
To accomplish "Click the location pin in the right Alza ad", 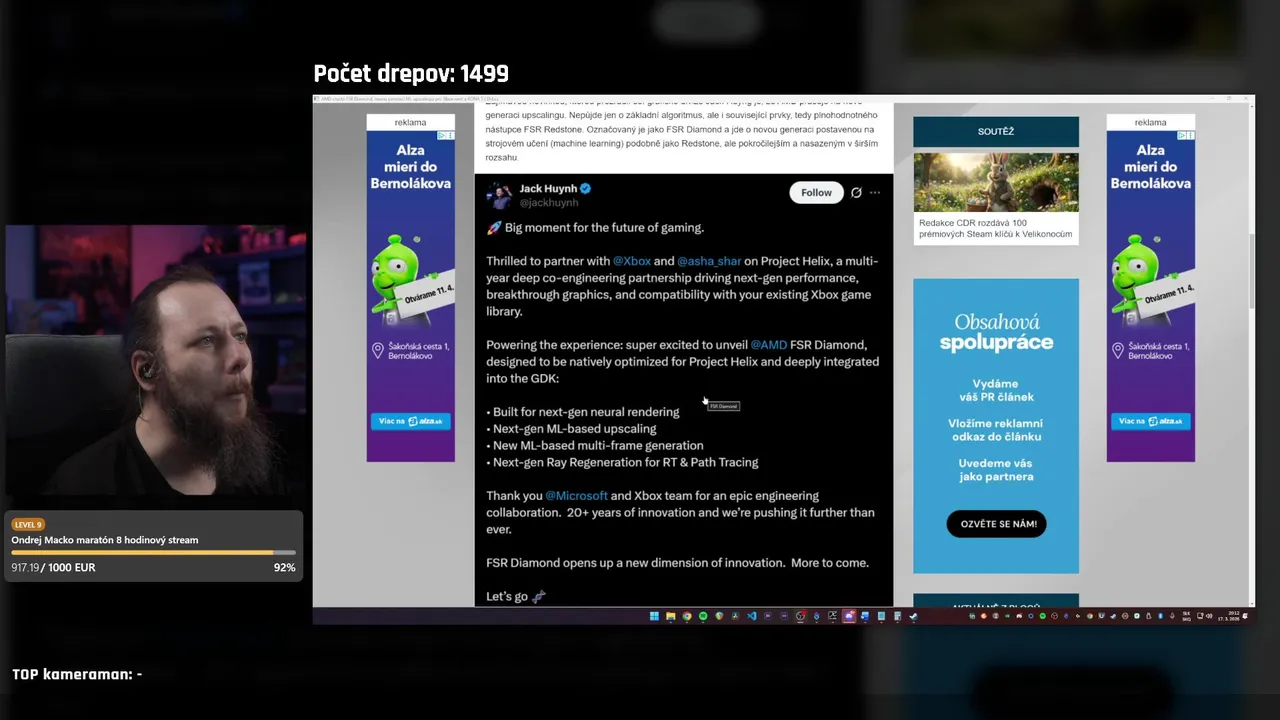I will (x=1118, y=351).
